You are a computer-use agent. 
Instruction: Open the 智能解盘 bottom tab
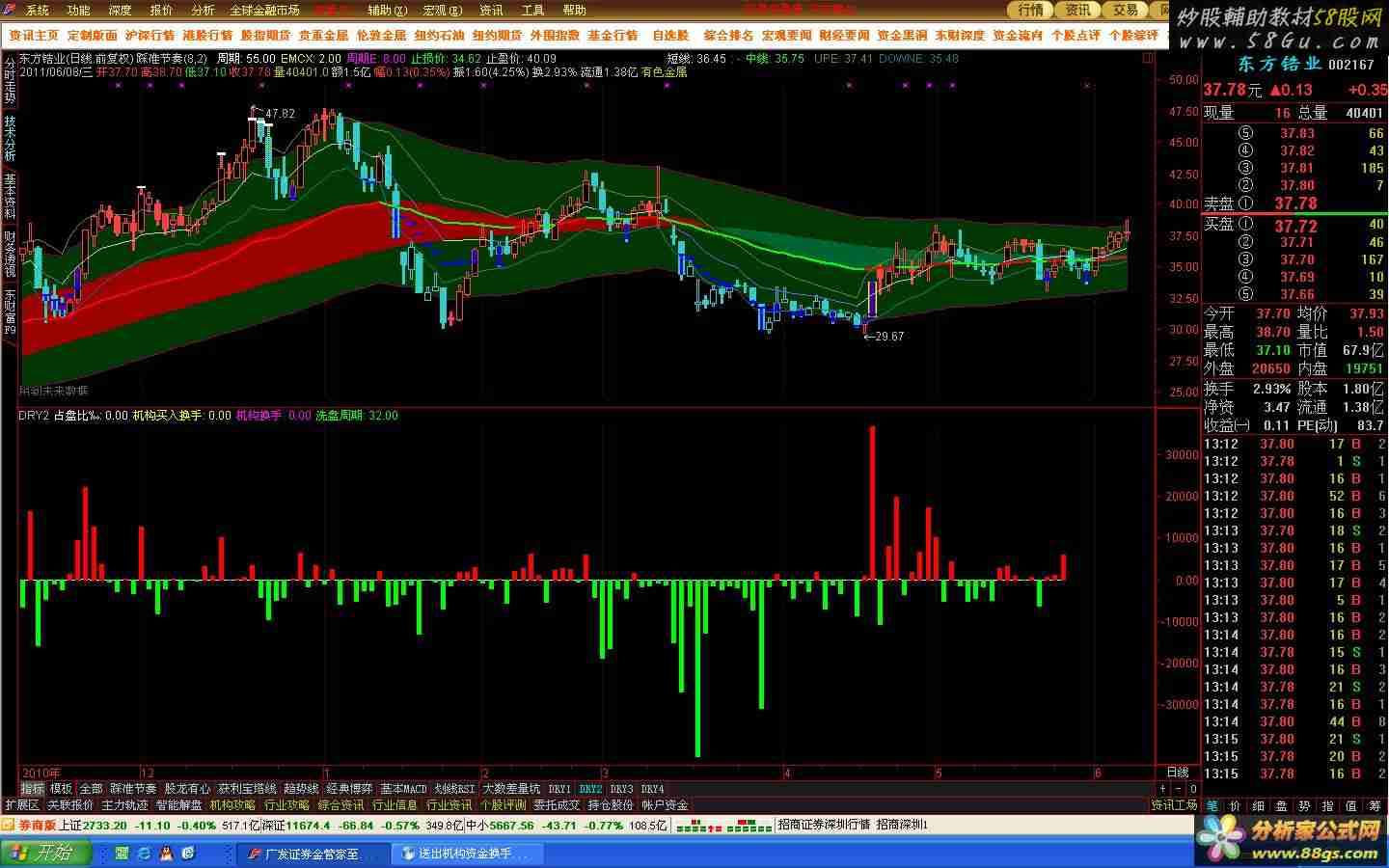(178, 804)
